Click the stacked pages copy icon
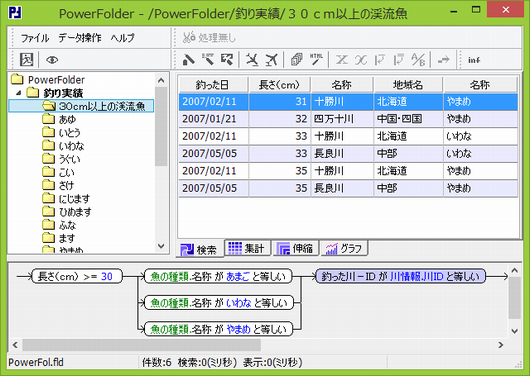The width and height of the screenshot is (530, 376). coord(297,60)
